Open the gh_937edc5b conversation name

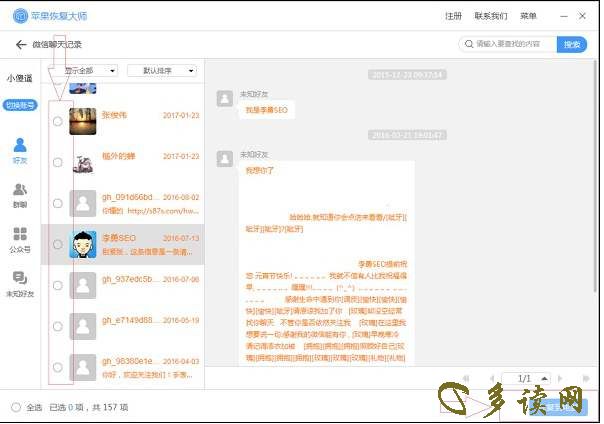[130, 279]
